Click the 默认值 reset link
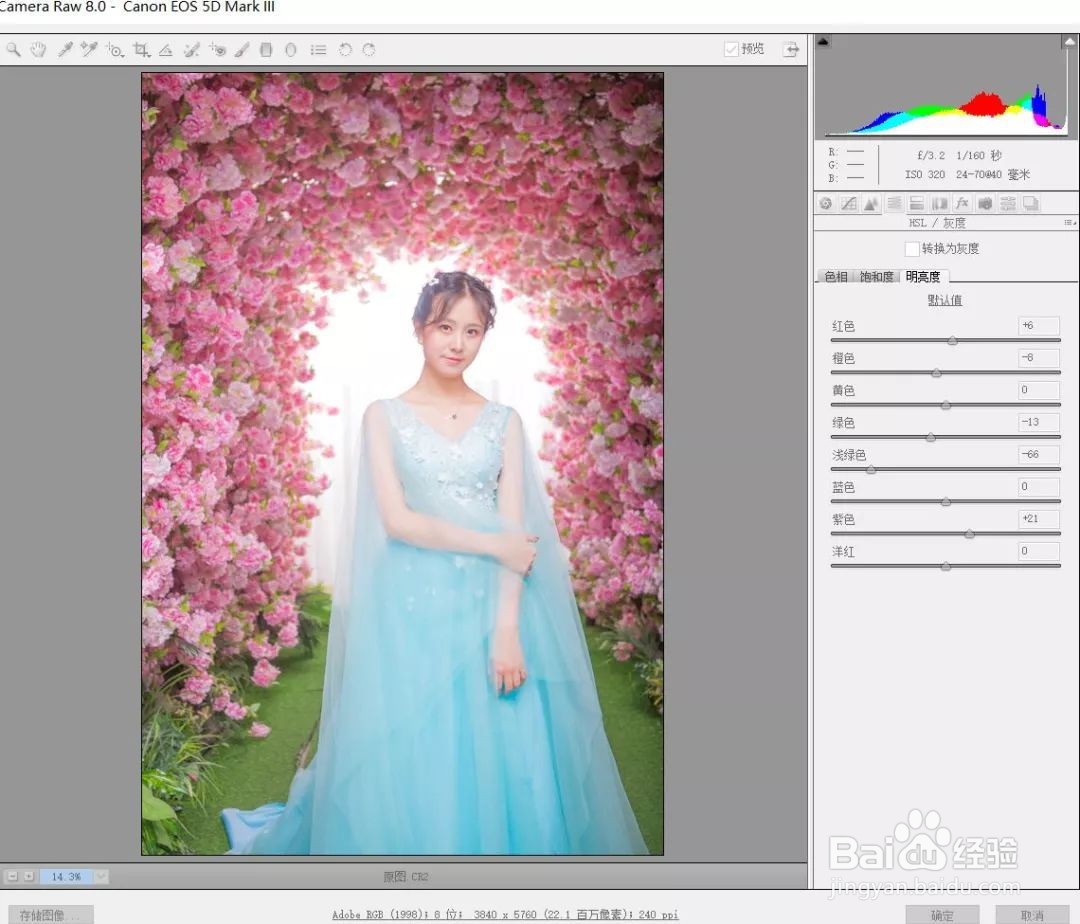This screenshot has height=924, width=1080. 944,300
